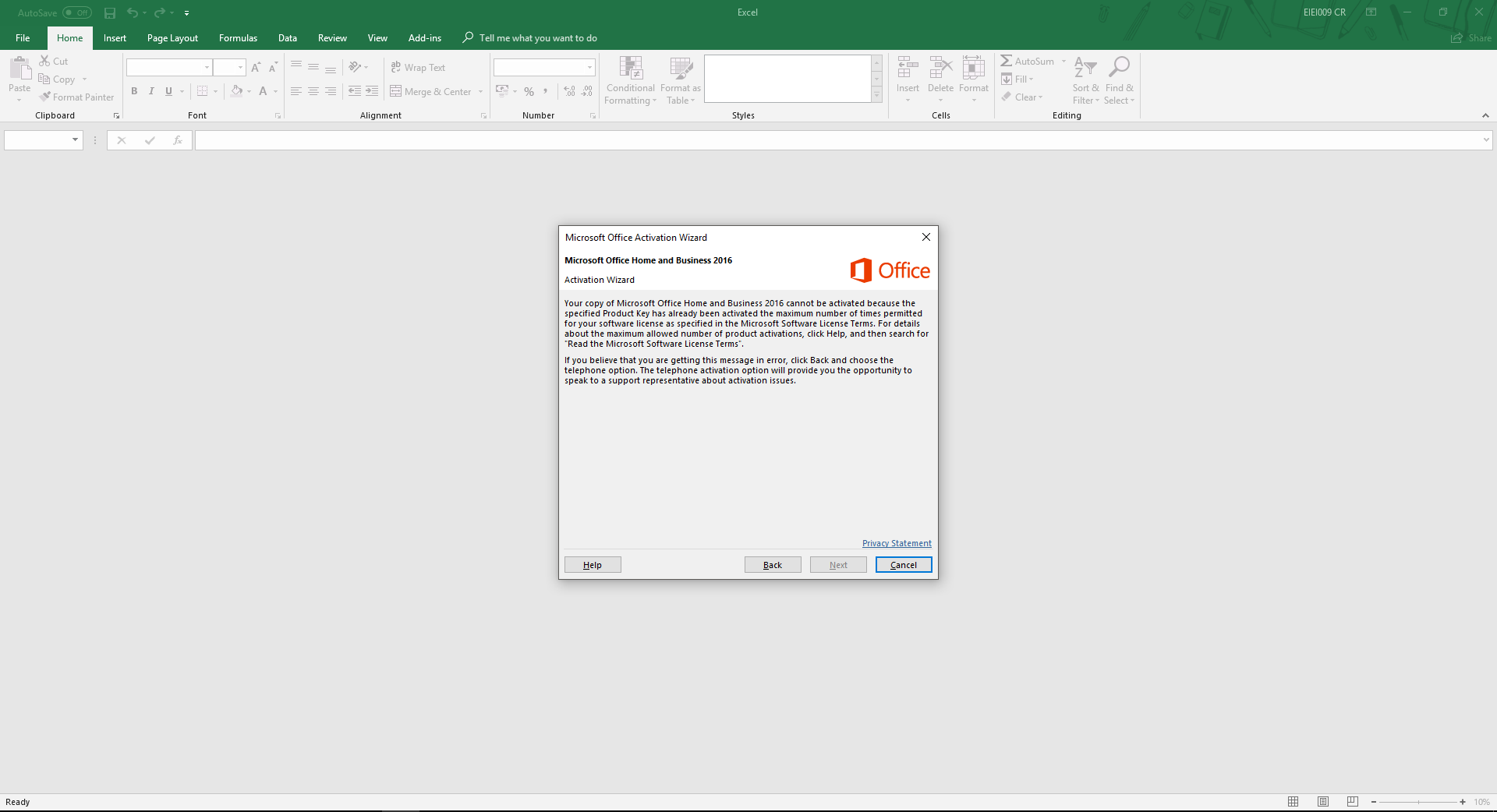
Task: Expand the formula bar
Action: pos(1486,140)
